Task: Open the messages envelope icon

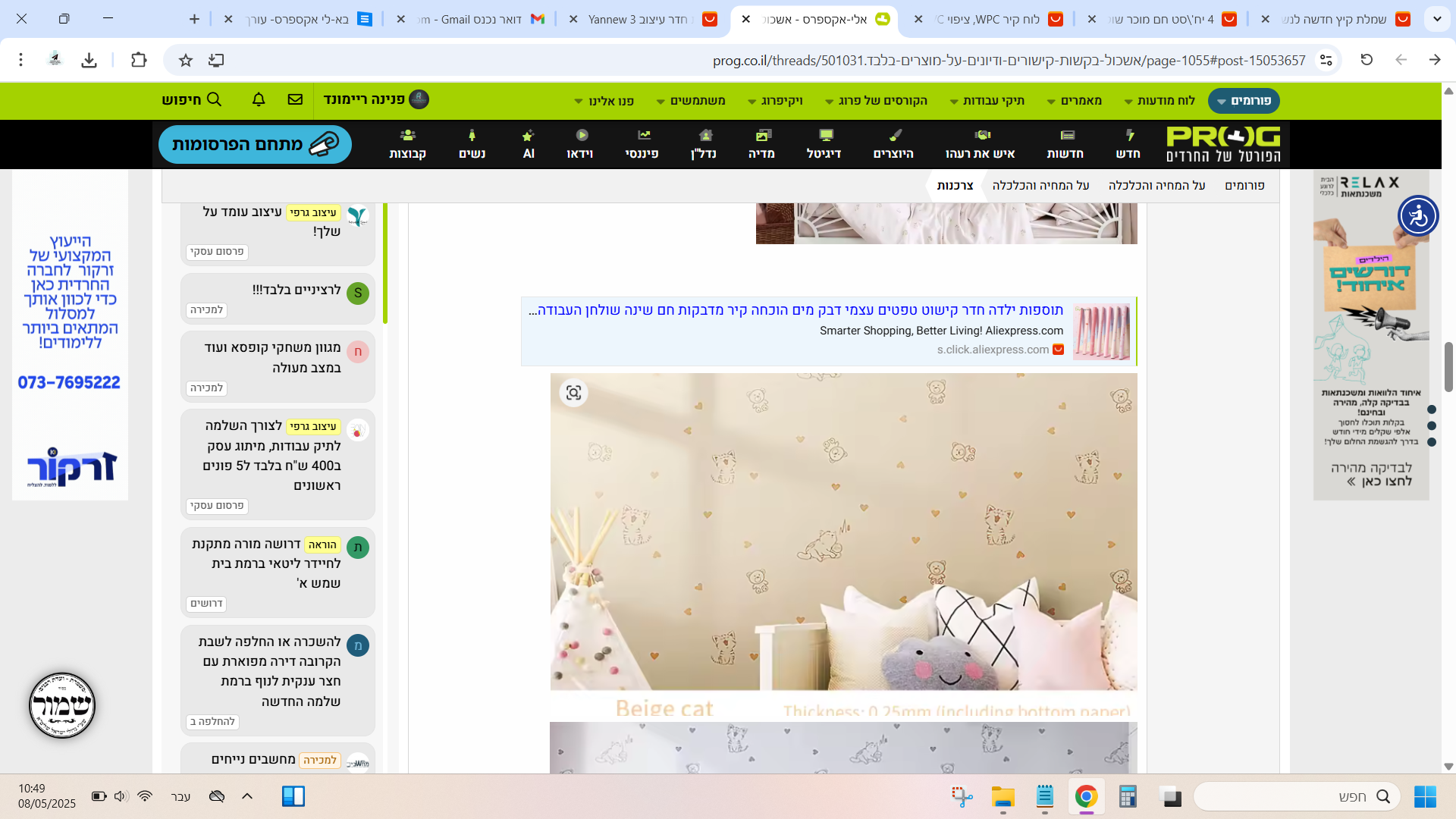Action: click(x=295, y=99)
